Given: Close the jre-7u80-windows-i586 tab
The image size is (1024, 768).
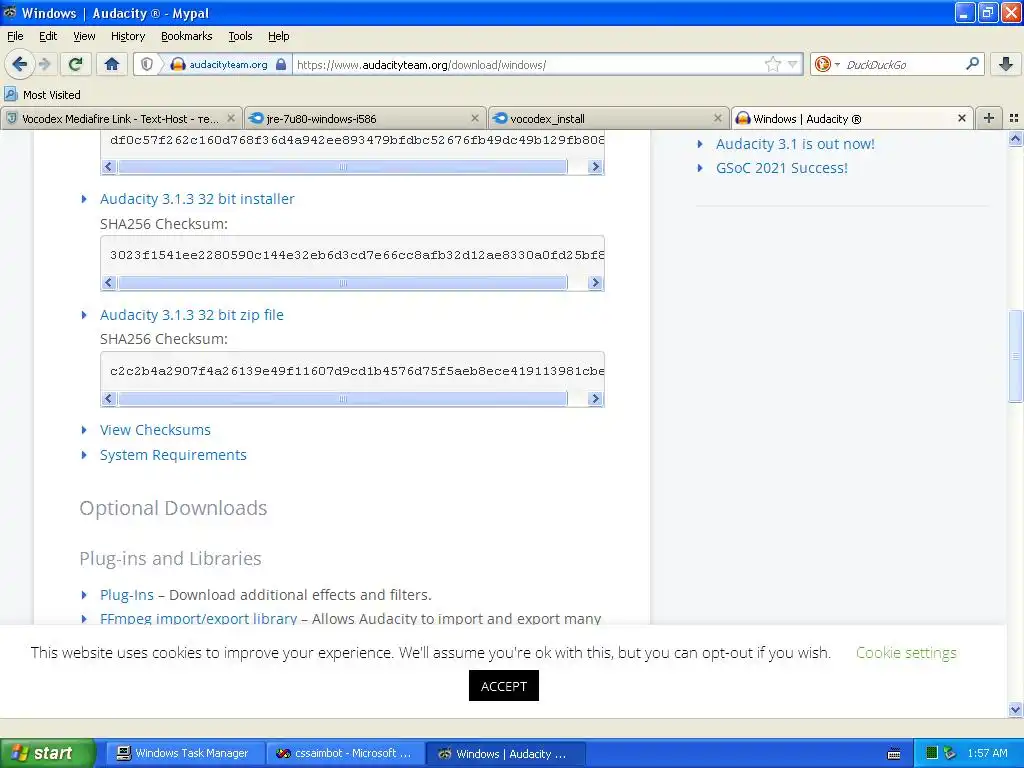Looking at the screenshot, I should coord(475,118).
